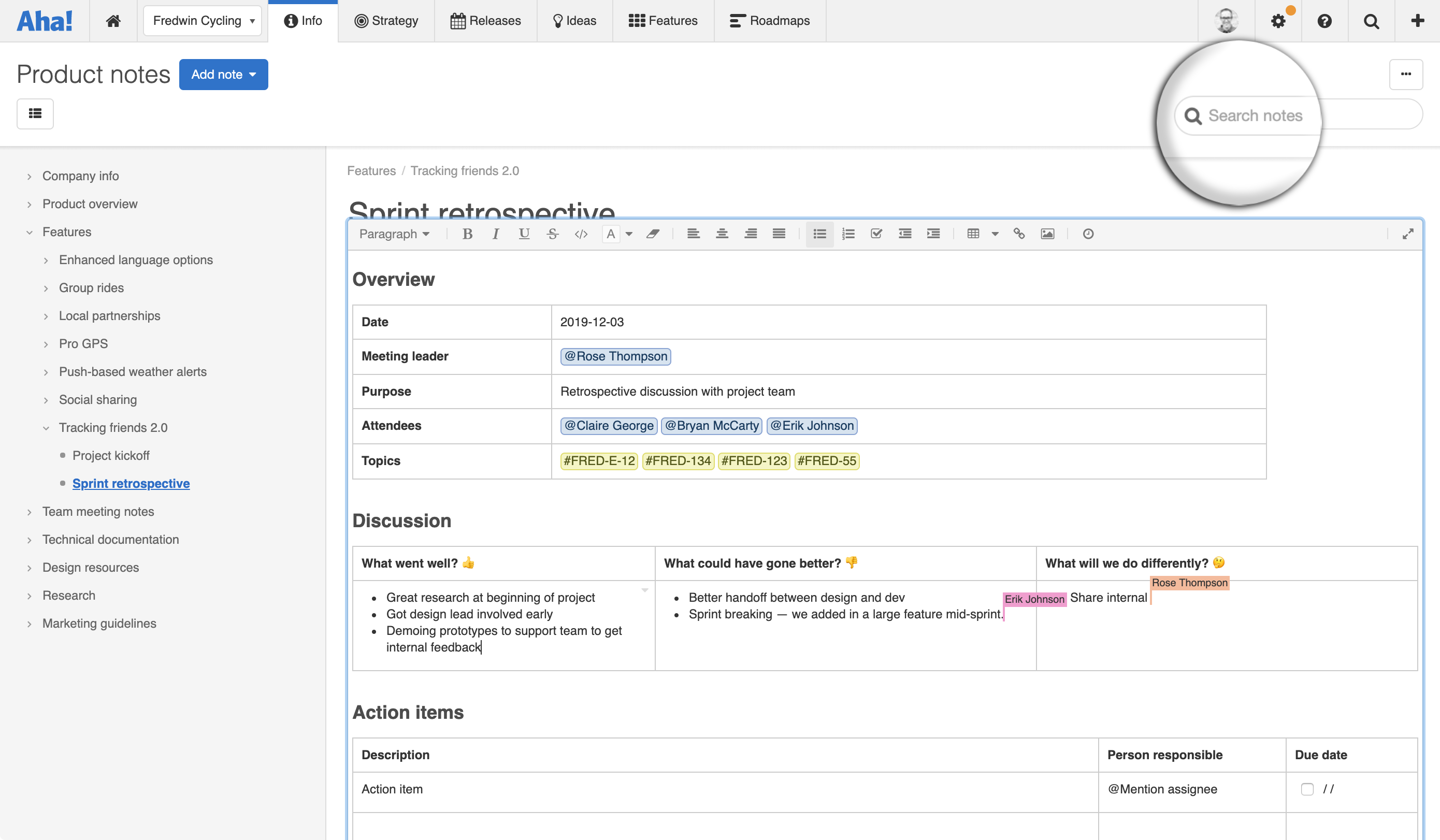Open the Fredwin Cycling product dropdown
The width and height of the screenshot is (1440, 840).
[203, 21]
